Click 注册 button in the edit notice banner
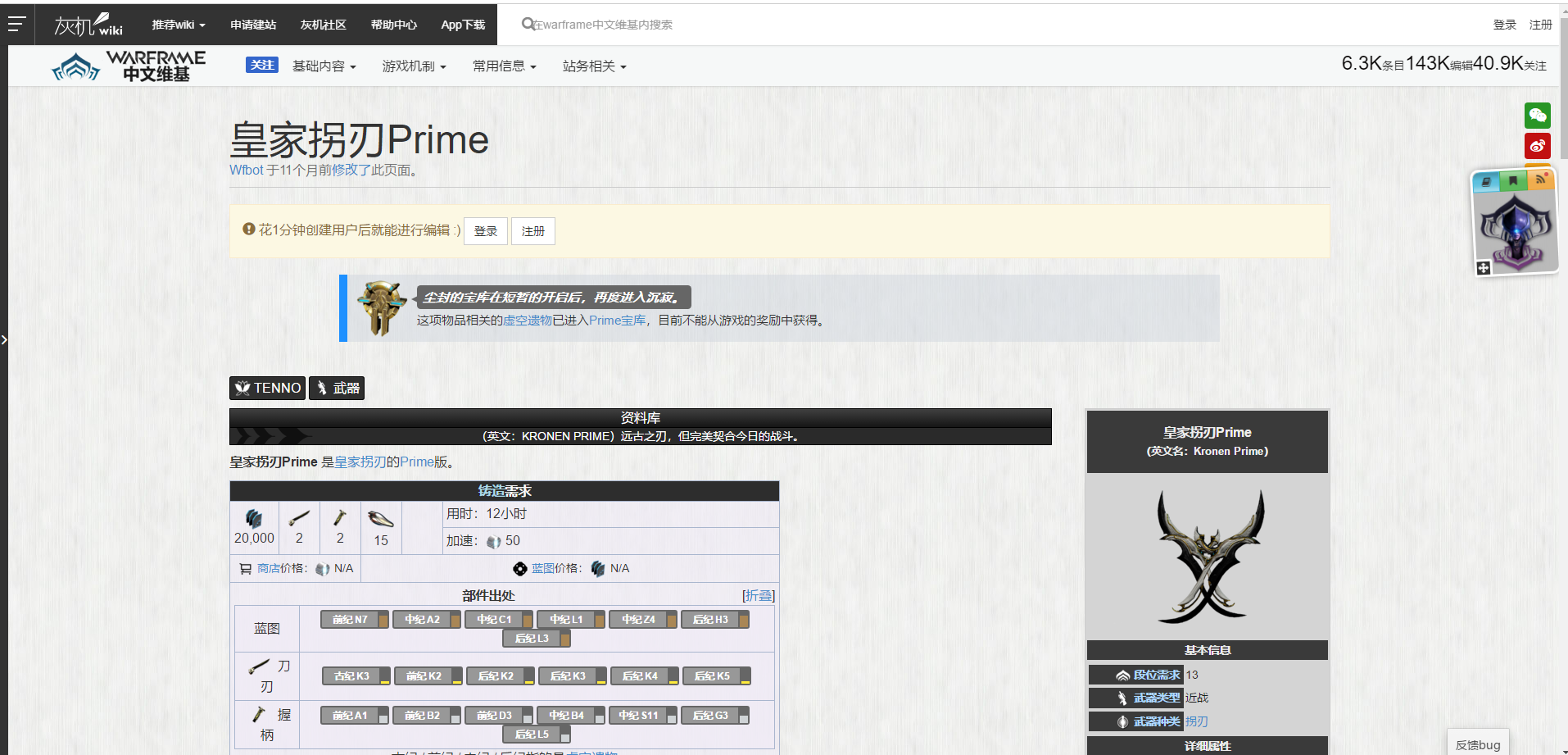1568x755 pixels. tap(533, 231)
